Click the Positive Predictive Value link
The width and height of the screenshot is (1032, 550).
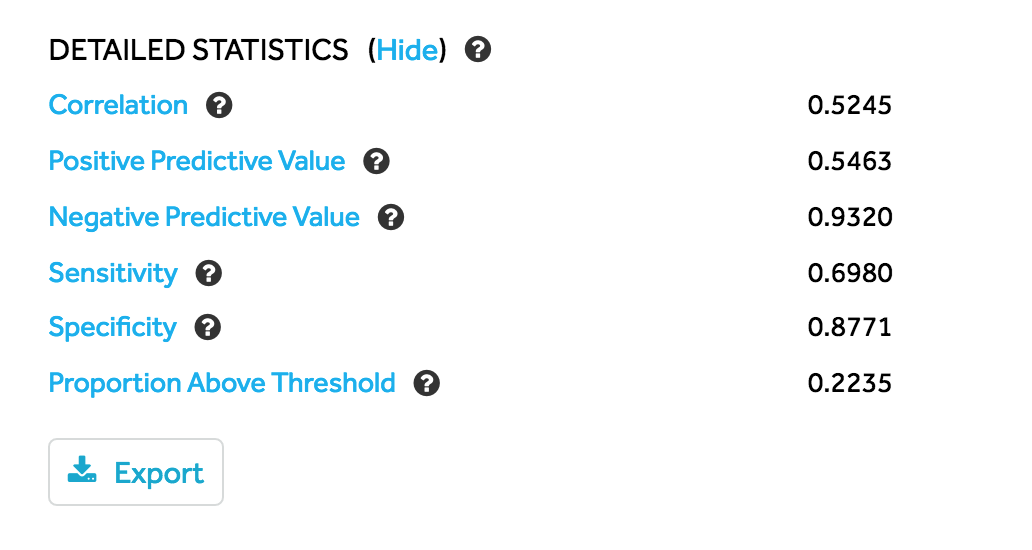pyautogui.click(x=197, y=161)
